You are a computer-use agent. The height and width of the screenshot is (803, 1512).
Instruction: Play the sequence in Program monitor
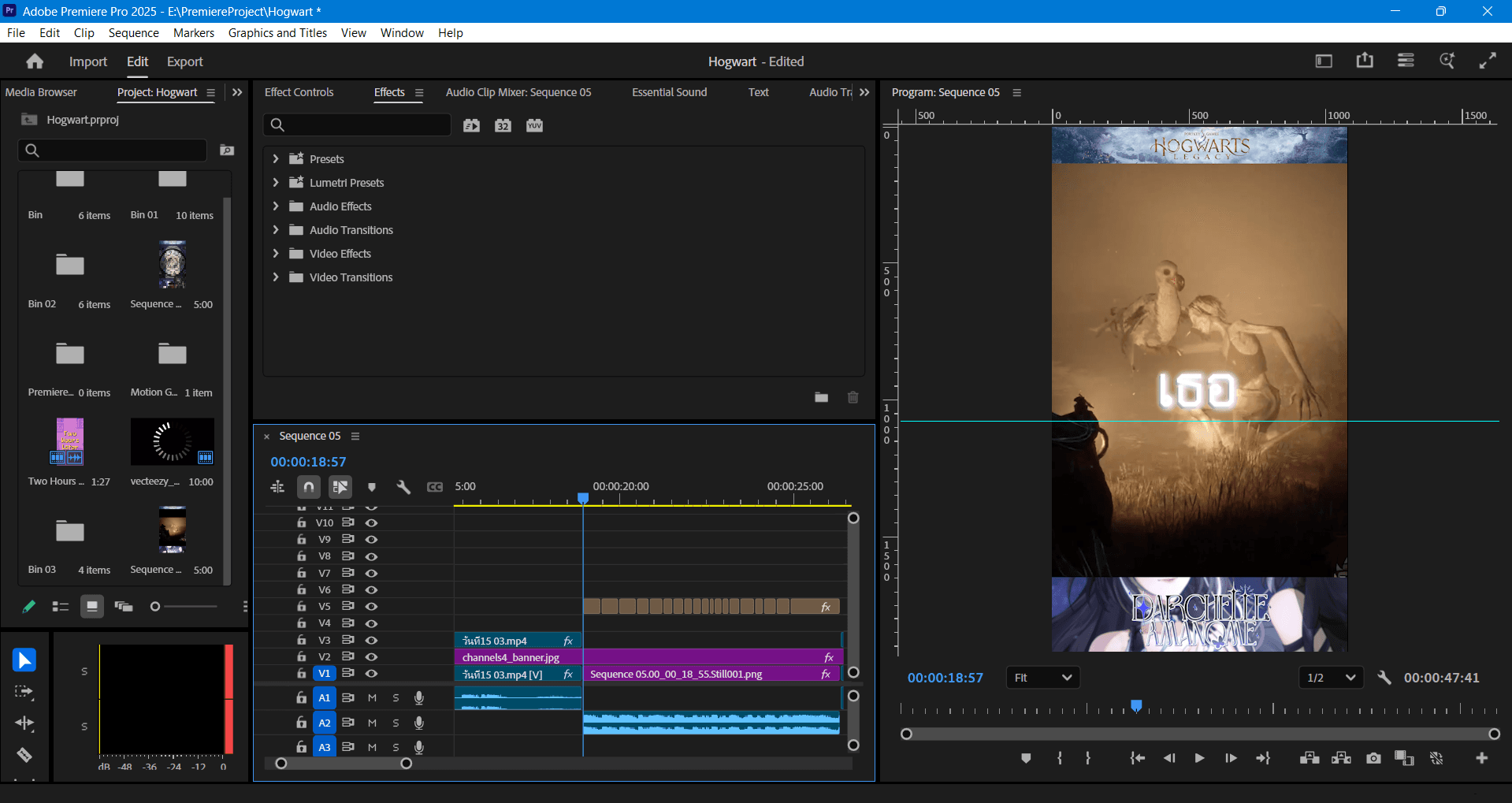(x=1199, y=758)
